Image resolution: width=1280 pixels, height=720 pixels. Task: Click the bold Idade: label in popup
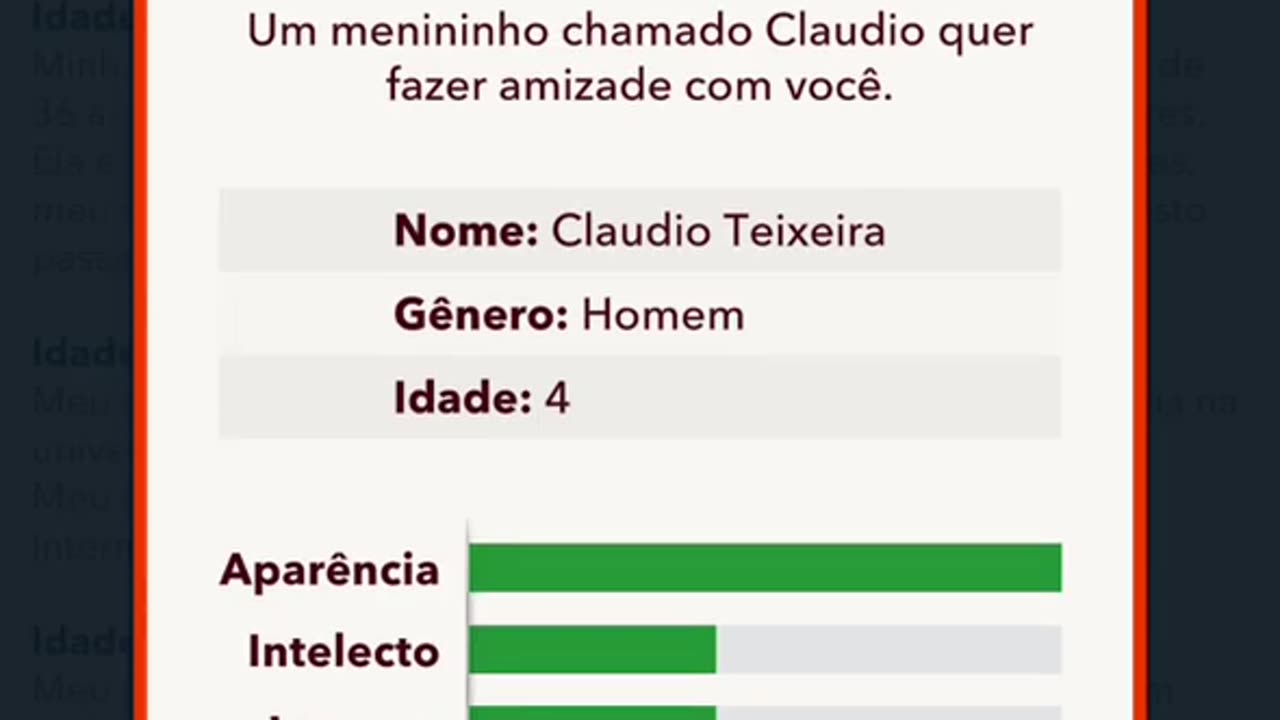tap(462, 399)
